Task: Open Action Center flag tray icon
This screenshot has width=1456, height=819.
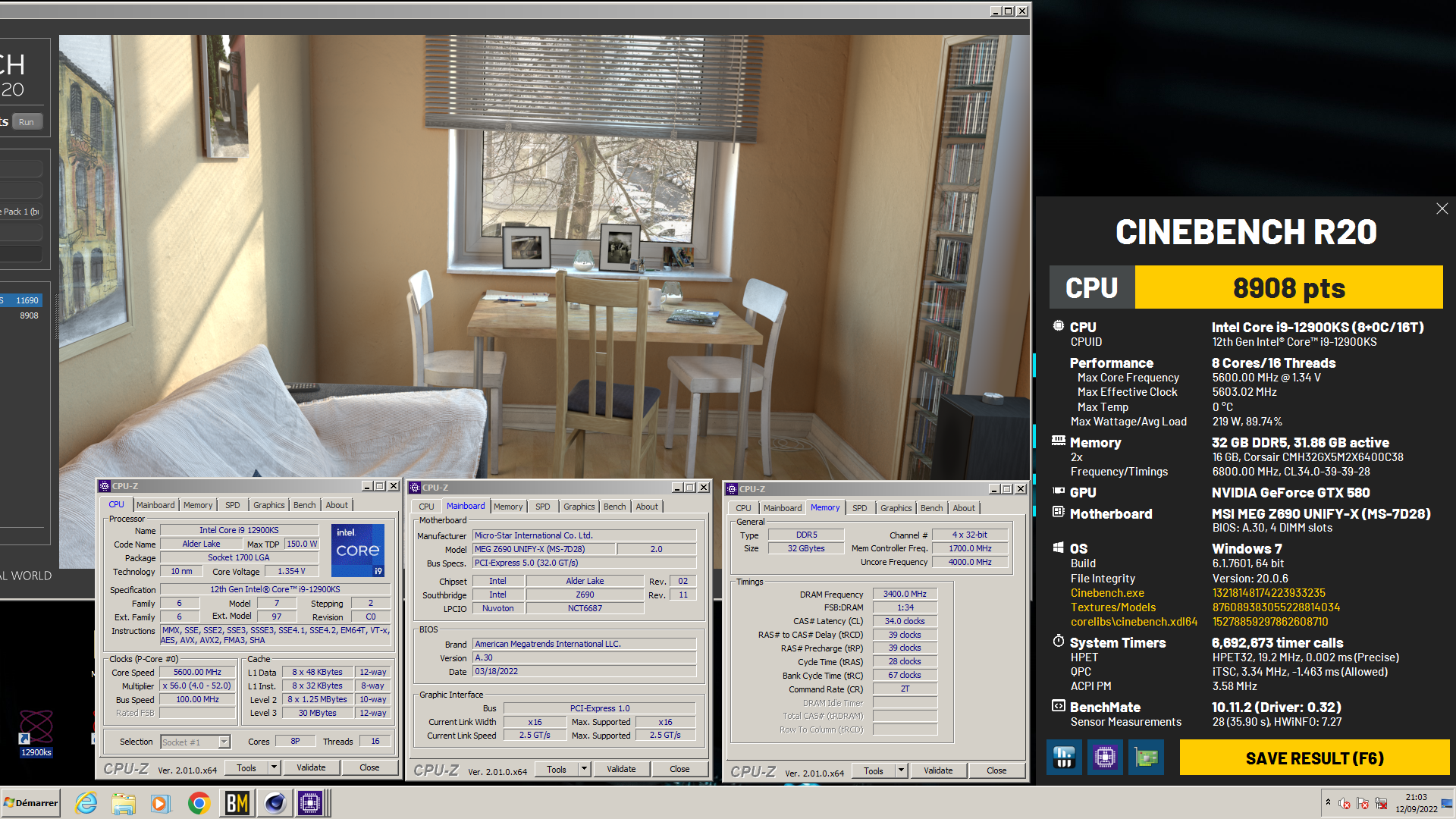Action: [x=1363, y=804]
